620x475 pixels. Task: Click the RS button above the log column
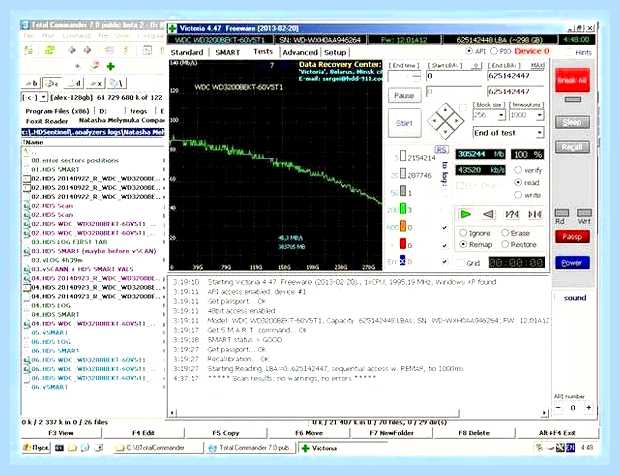(441, 150)
